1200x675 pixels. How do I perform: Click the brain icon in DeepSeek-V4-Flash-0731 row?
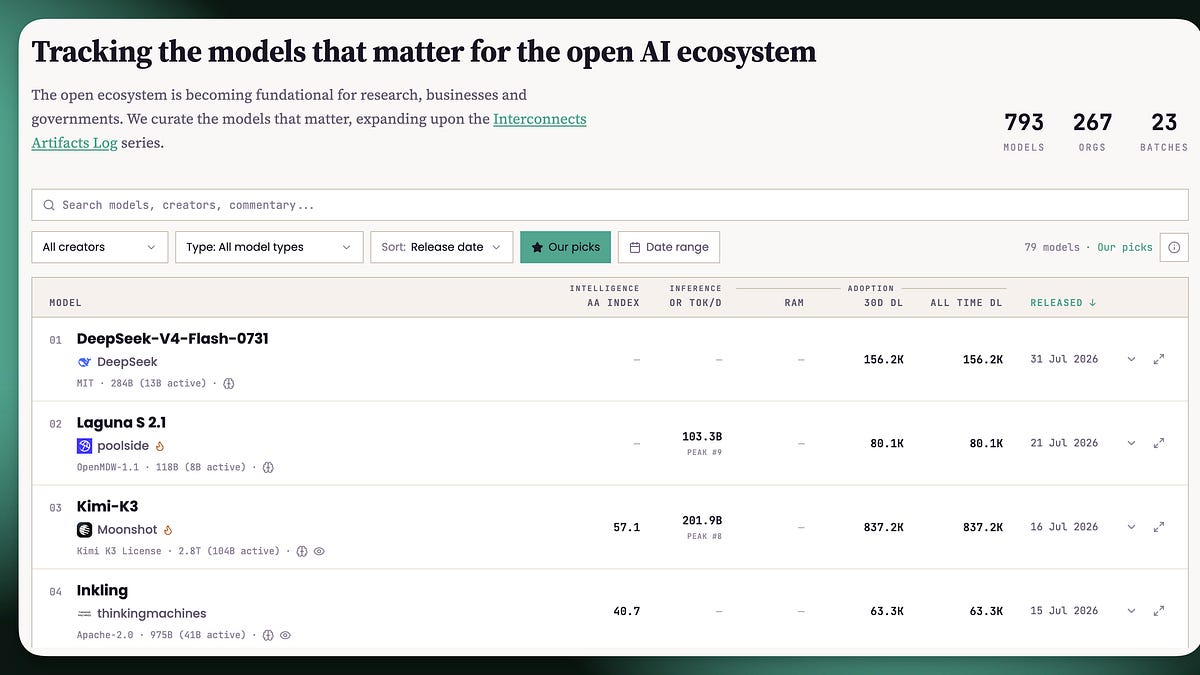[x=228, y=383]
